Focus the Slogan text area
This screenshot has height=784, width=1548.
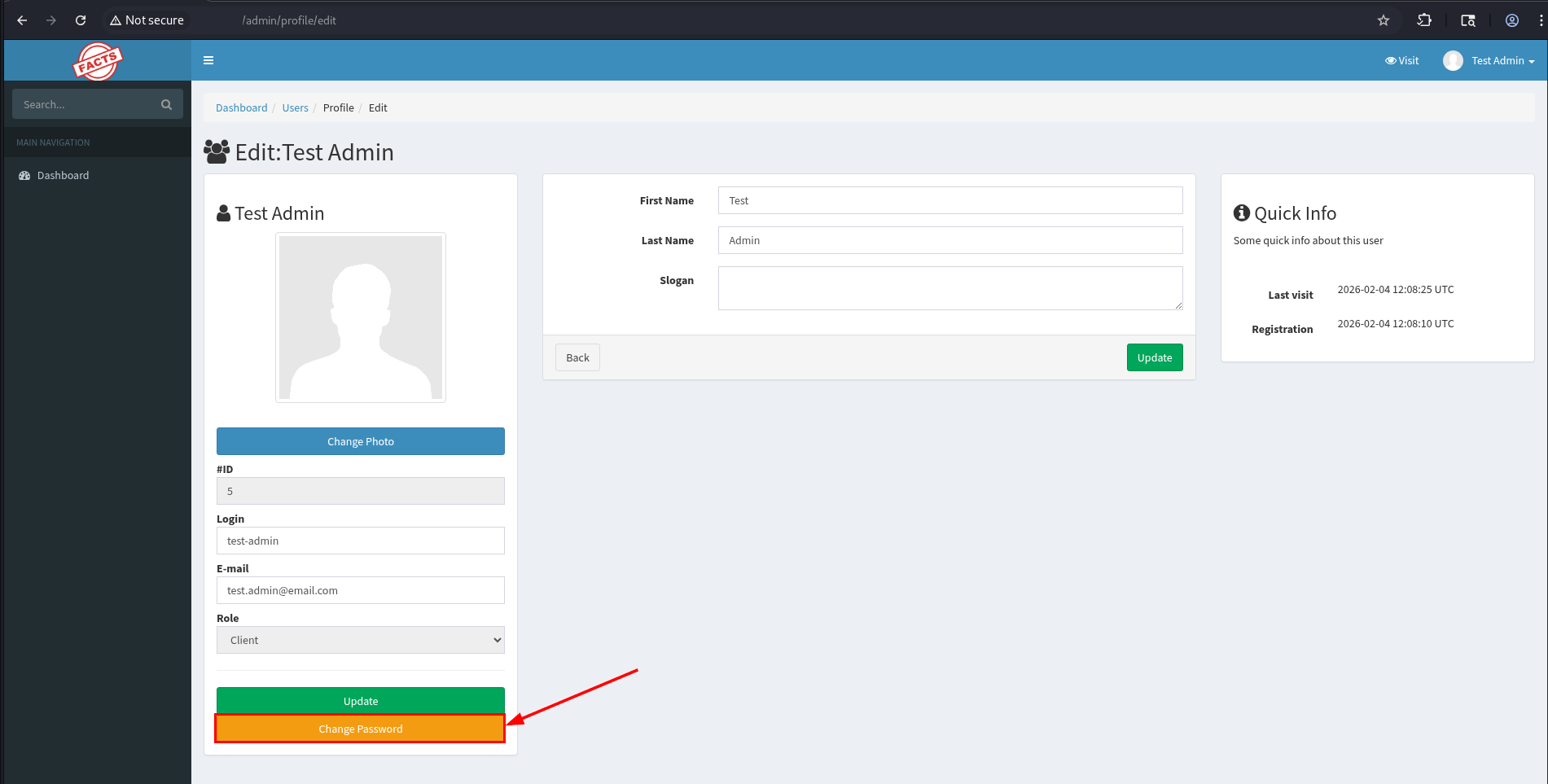pos(949,288)
